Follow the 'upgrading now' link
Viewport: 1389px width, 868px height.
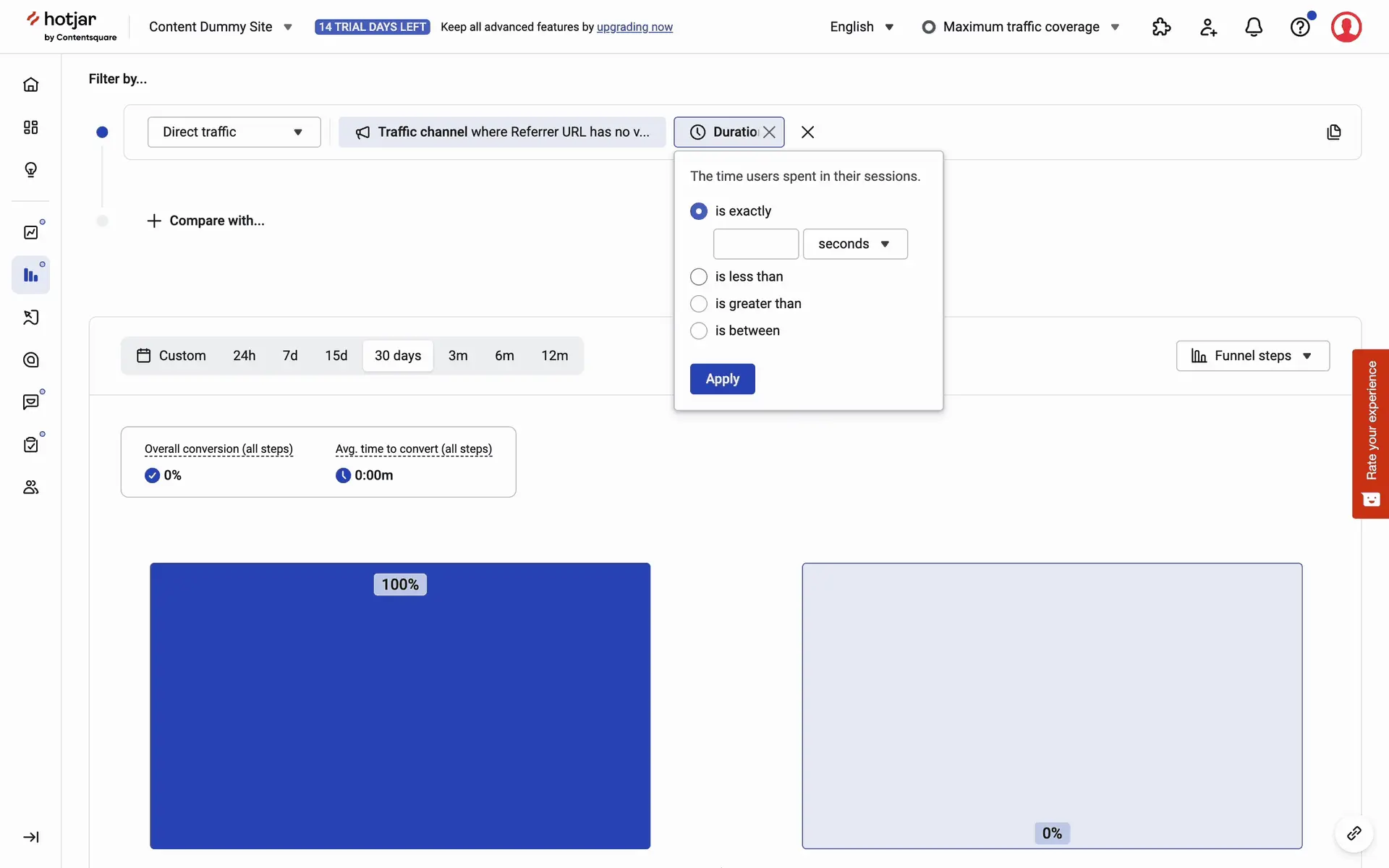[x=634, y=27]
